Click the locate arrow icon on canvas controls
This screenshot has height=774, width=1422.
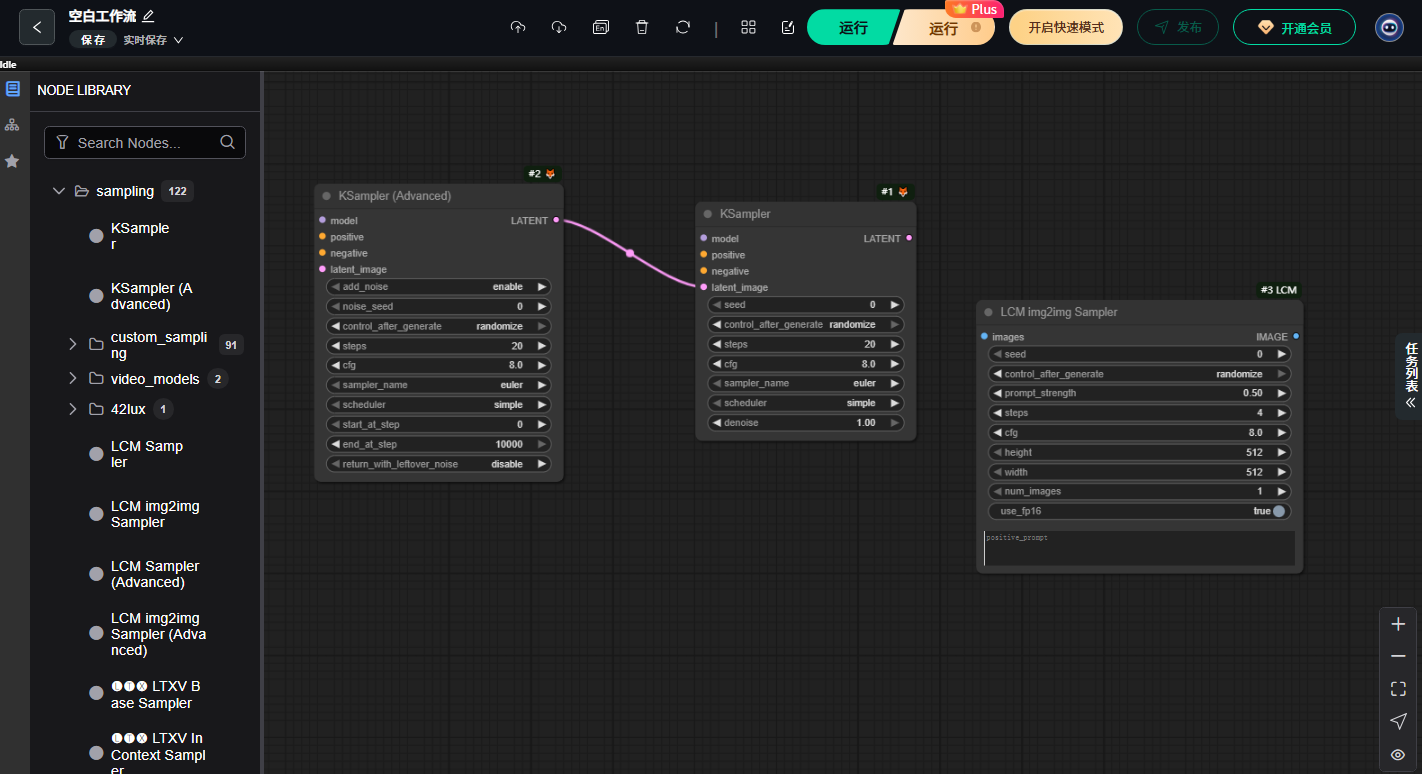pos(1398,721)
